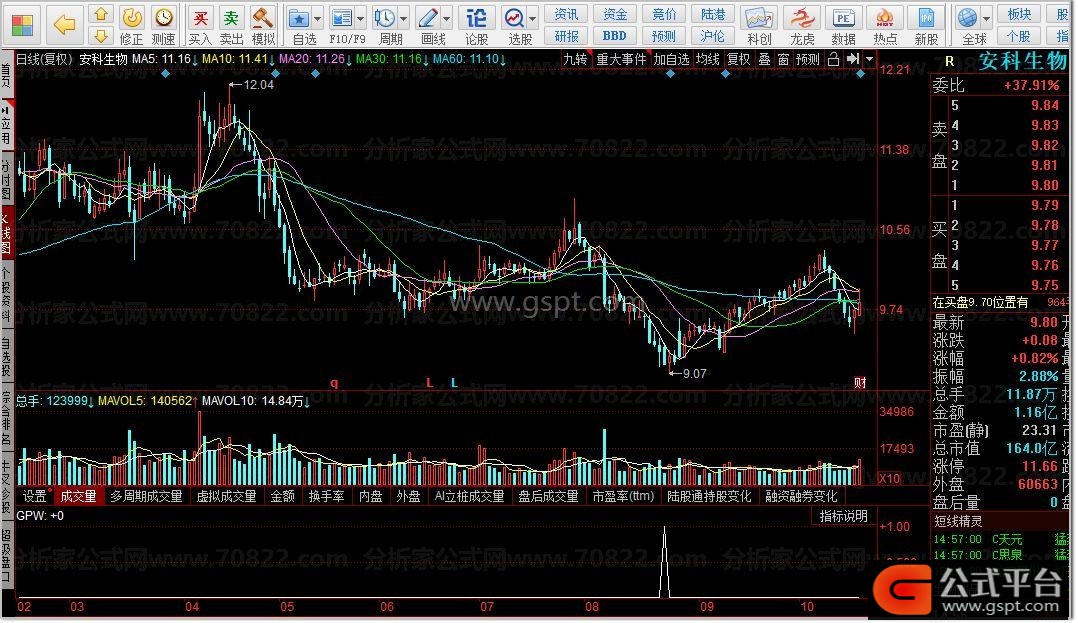Expand the F10/F9 dropdown arrow

[360, 19]
